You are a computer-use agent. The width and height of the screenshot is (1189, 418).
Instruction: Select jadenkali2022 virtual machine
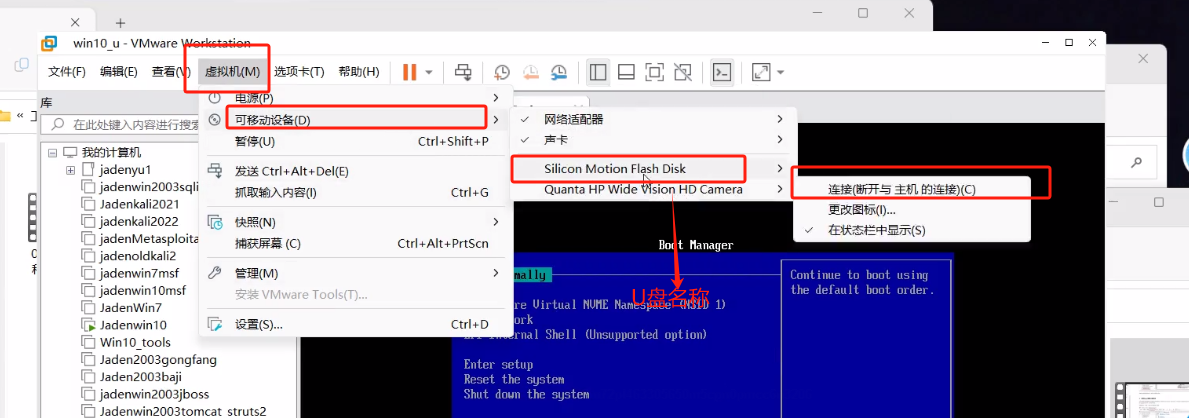[x=139, y=222]
